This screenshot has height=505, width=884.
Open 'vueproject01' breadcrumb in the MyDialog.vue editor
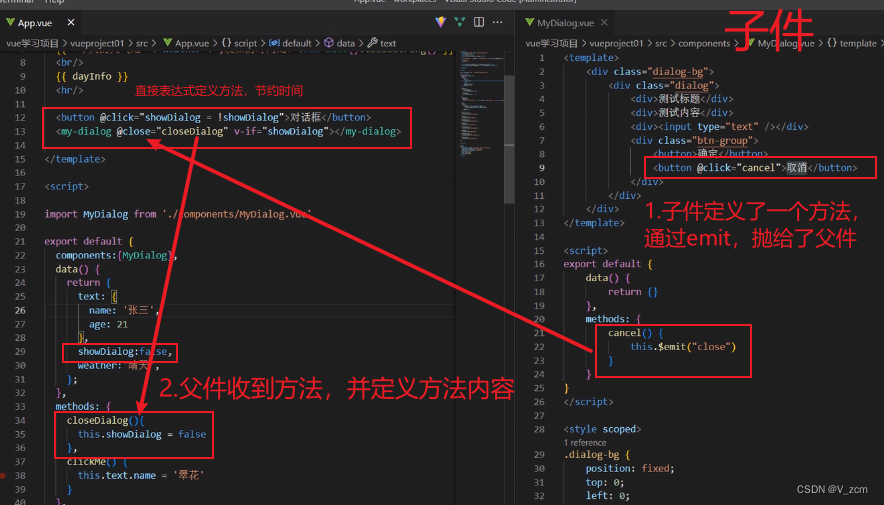click(x=616, y=43)
